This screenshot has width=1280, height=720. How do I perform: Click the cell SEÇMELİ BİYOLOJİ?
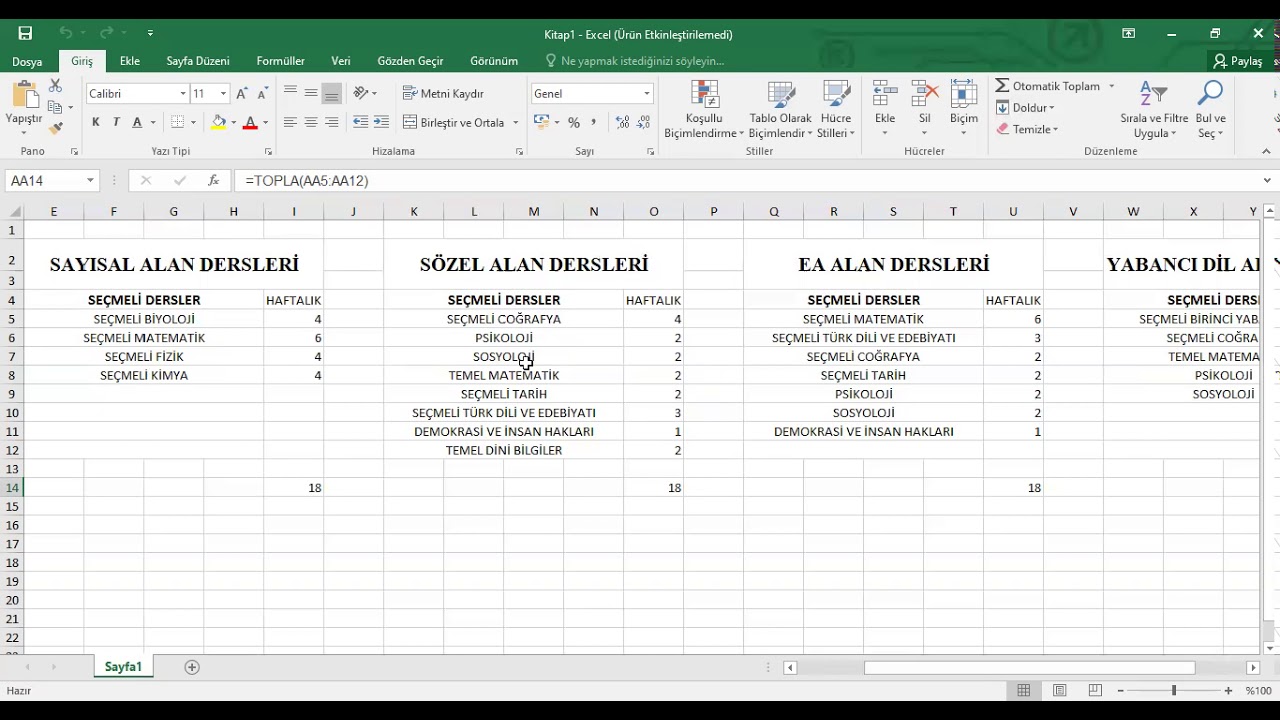[144, 319]
